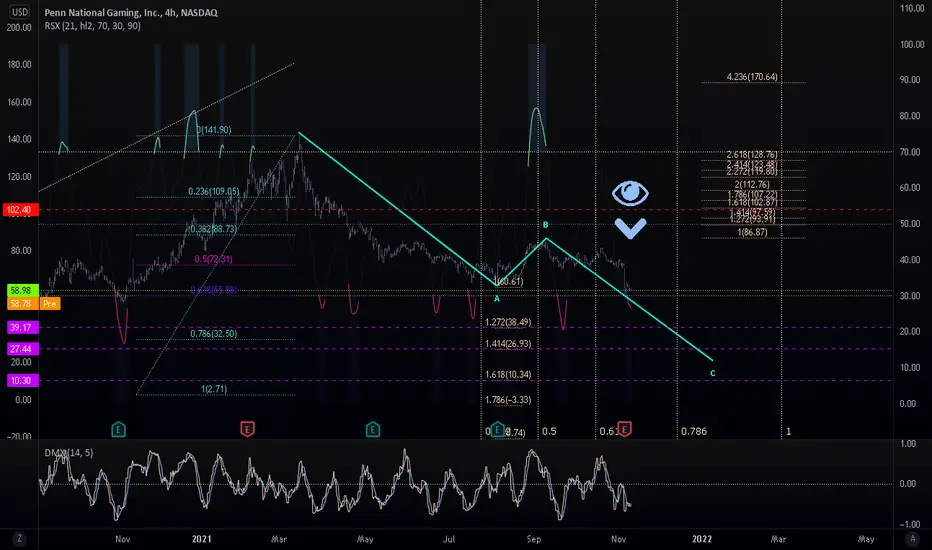The image size is (932, 550).
Task: Open green earnings marker above May 2021
Action: (373, 429)
